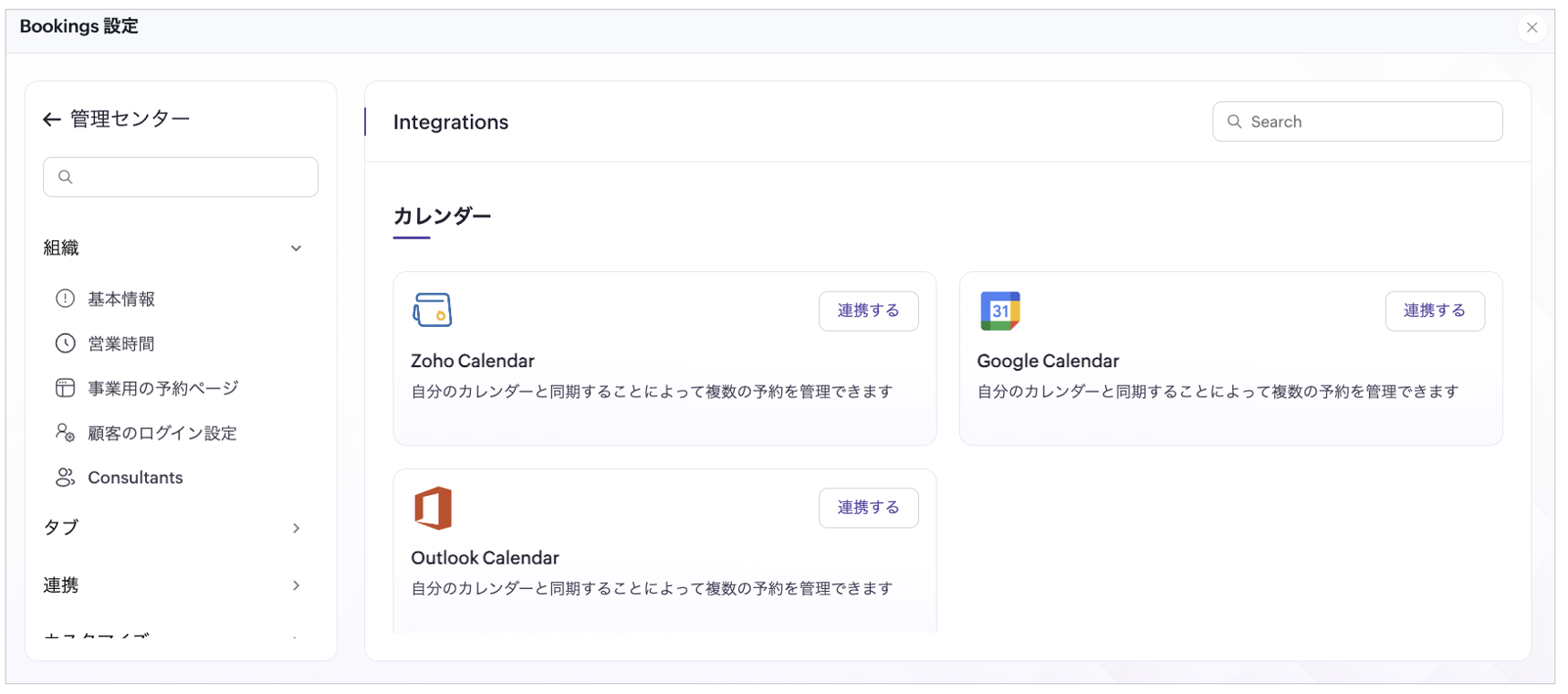Click the Consultants people icon
Viewport: 1568px width, 694px height.
point(65,478)
